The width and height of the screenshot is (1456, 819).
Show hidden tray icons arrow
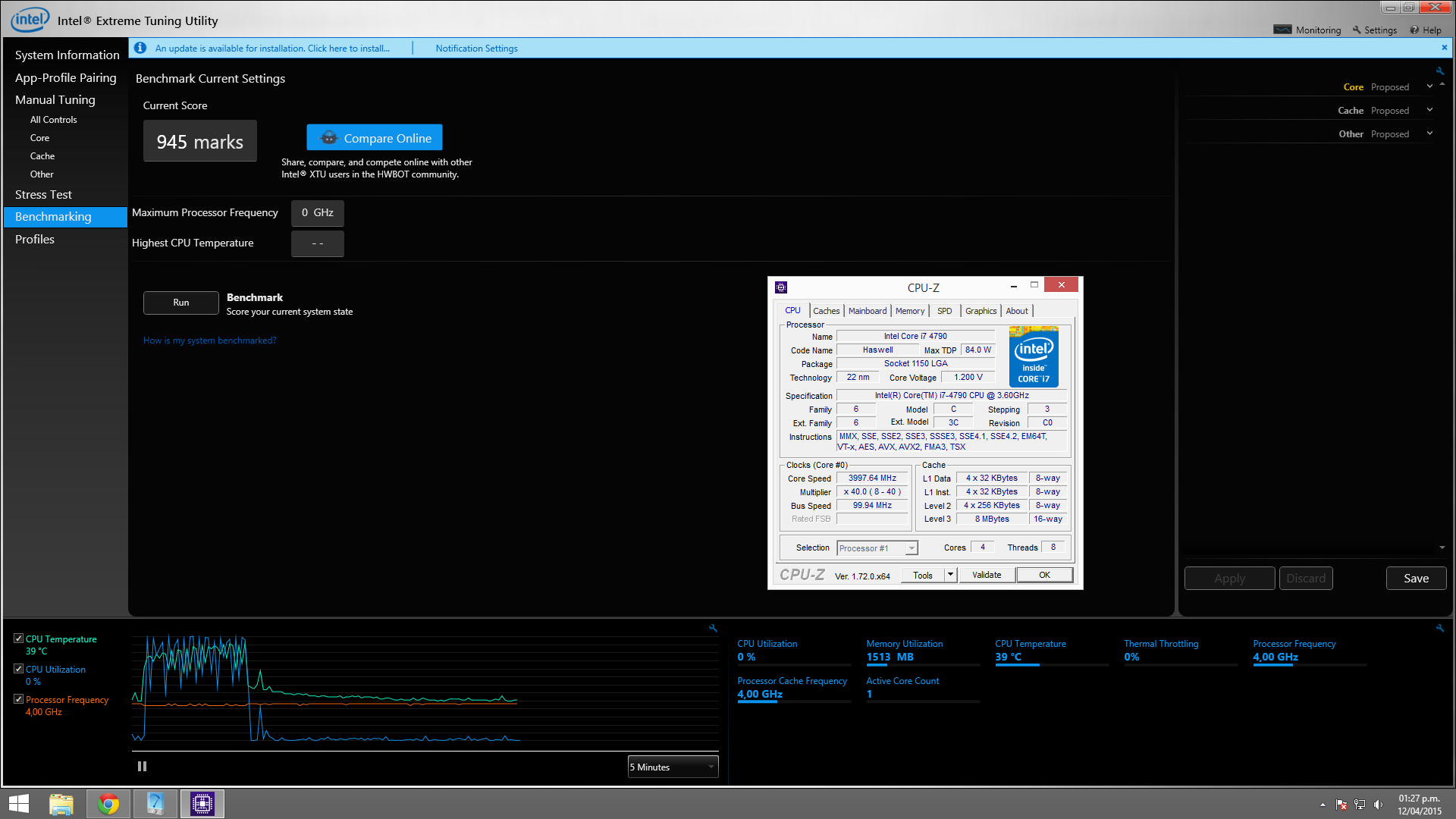point(1323,805)
